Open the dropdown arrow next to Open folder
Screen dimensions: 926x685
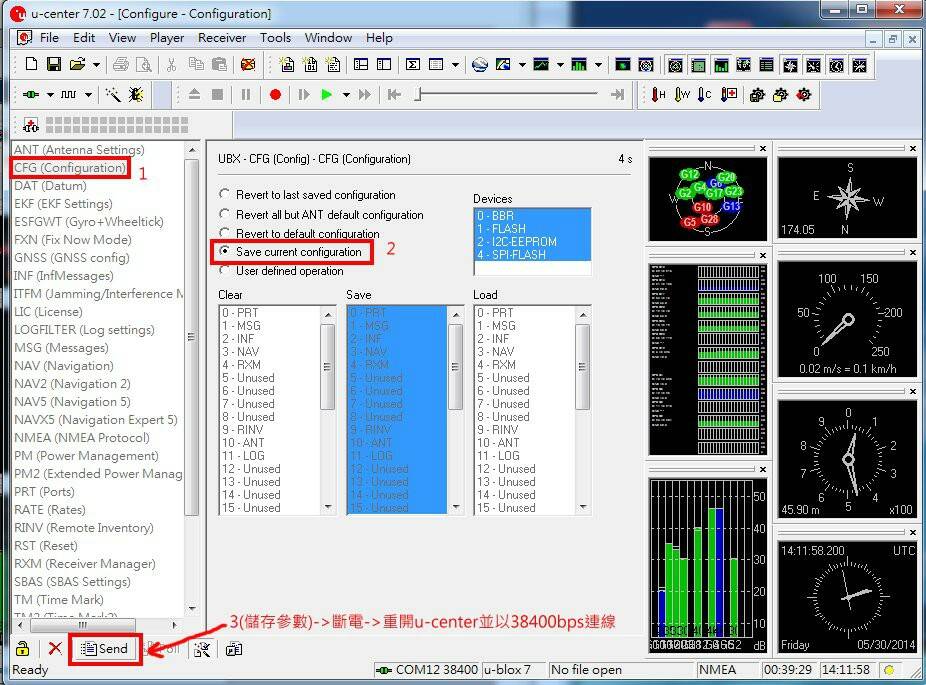click(x=96, y=65)
